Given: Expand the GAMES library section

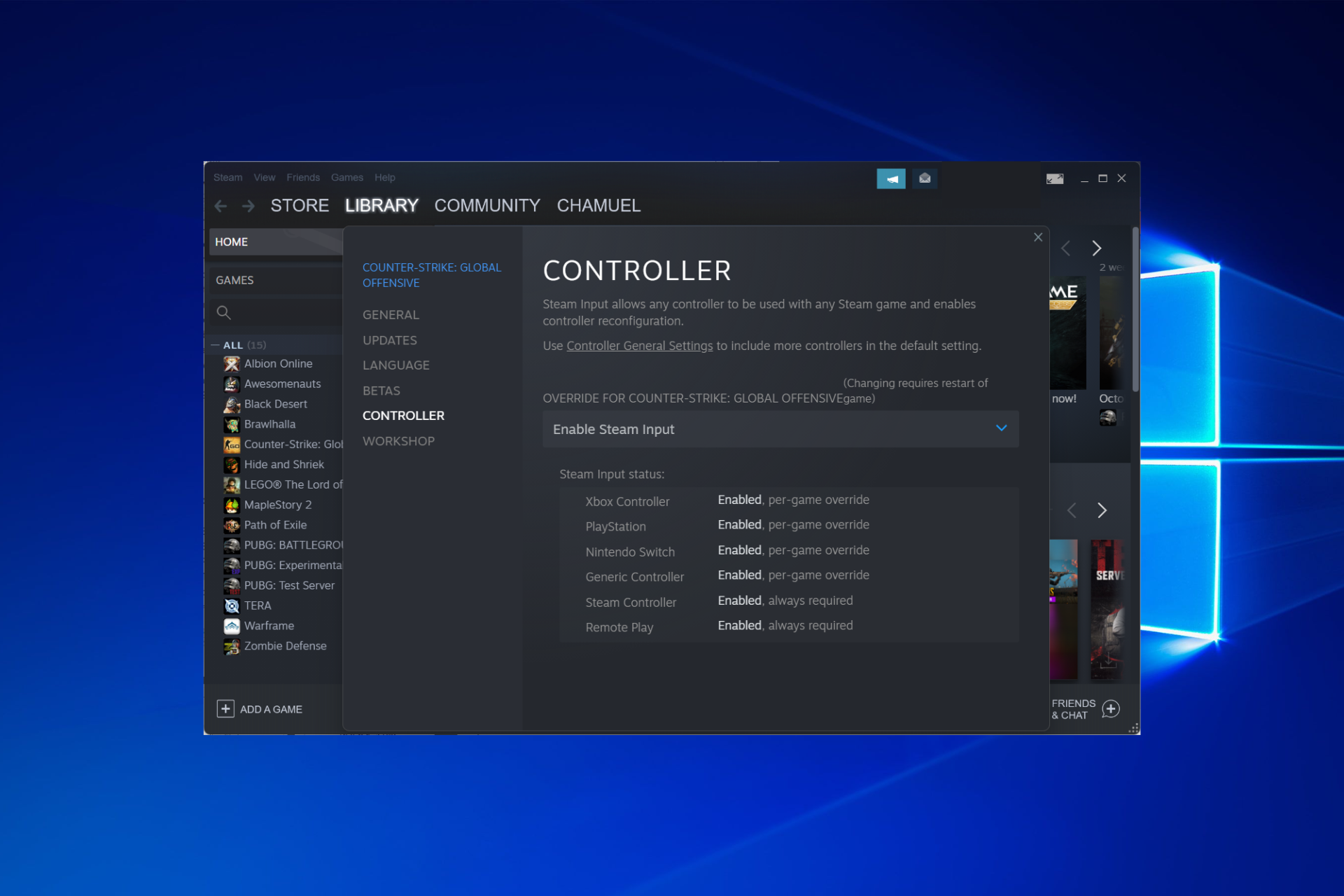Looking at the screenshot, I should (x=234, y=279).
